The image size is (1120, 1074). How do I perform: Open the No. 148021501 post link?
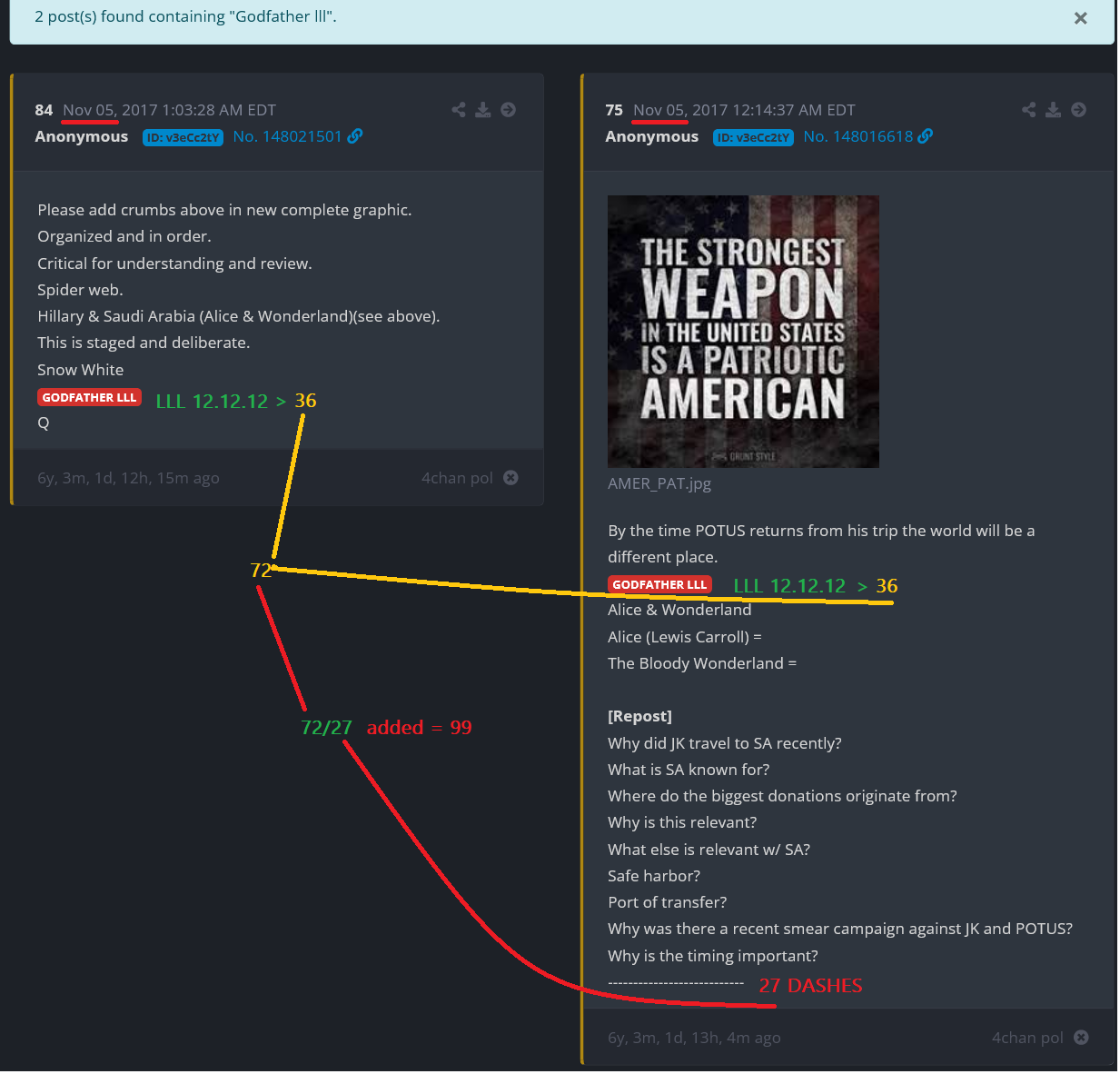pos(287,136)
